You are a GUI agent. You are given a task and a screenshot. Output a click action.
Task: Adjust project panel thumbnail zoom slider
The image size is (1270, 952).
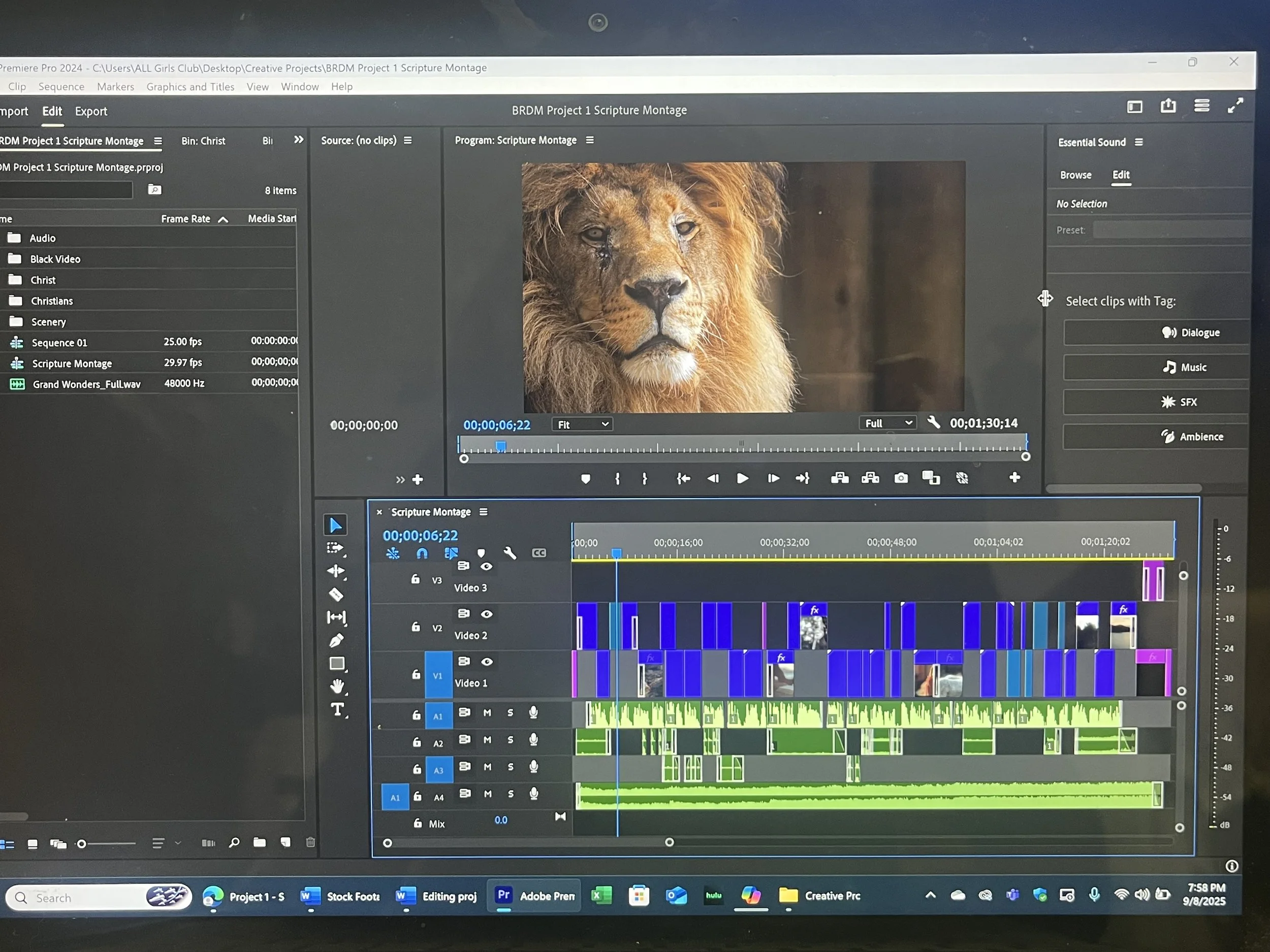pyautogui.click(x=82, y=843)
